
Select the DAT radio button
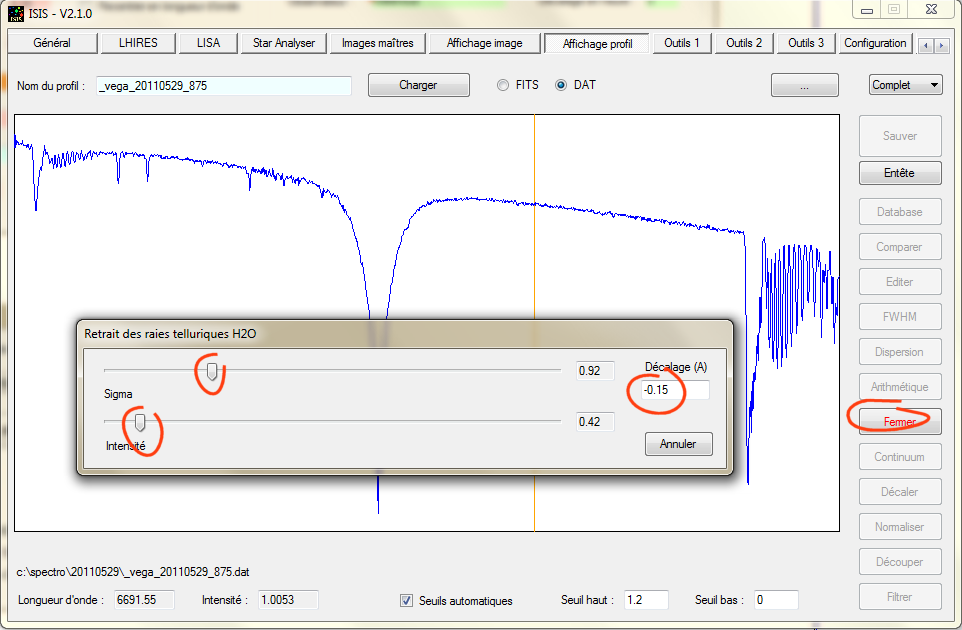click(x=561, y=85)
